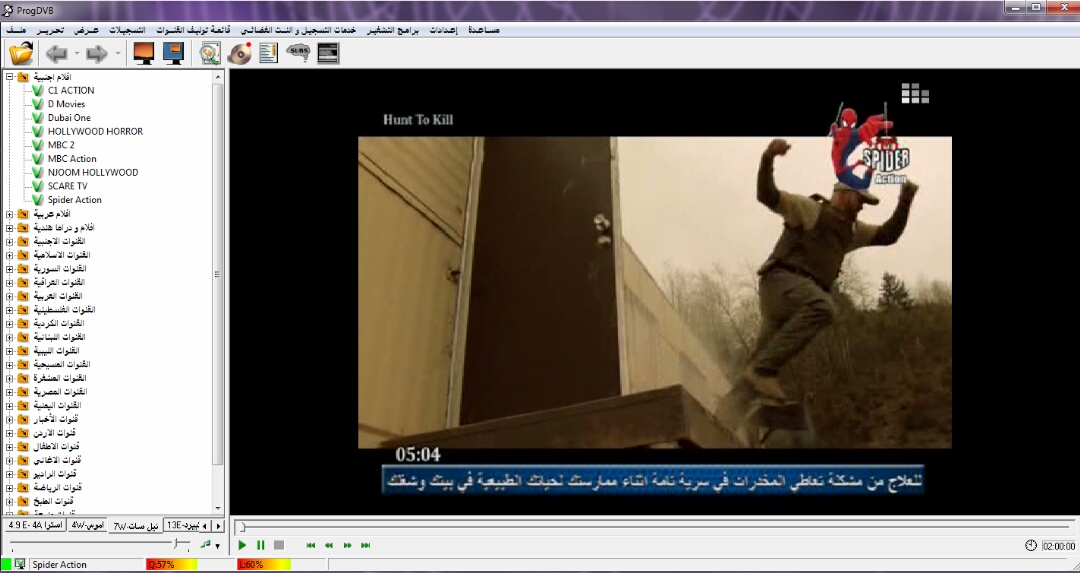
Task: Click the back arrow toolbar button
Action: click(x=57, y=53)
